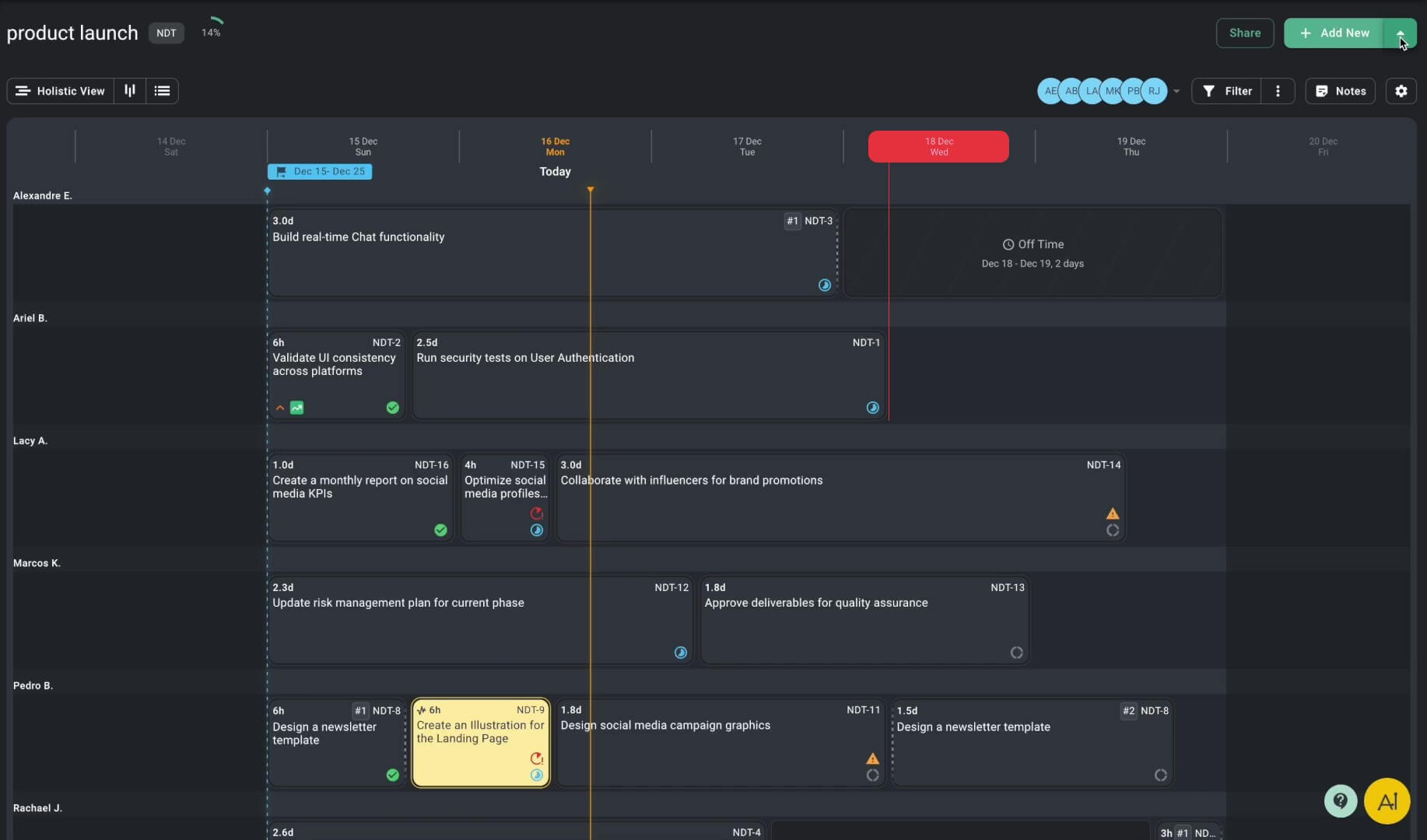Viewport: 1427px width, 840px height.
Task: Switch to the column chart view icon
Action: click(x=130, y=91)
